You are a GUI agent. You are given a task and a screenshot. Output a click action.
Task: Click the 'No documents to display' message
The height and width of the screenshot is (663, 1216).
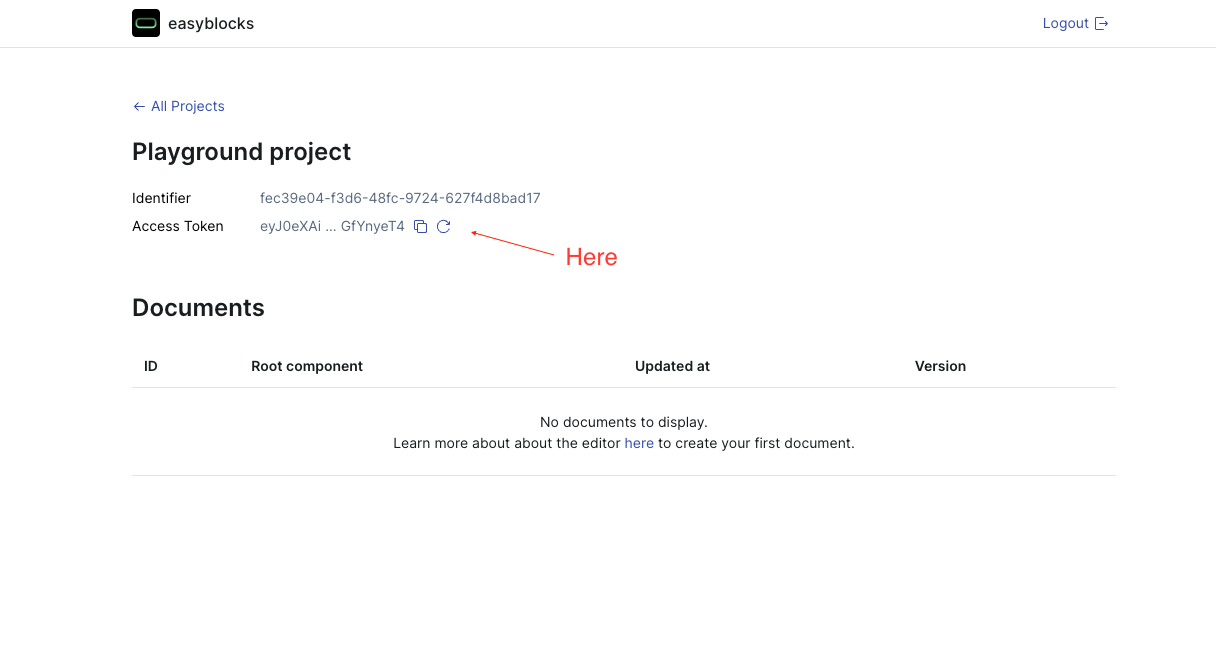[623, 423]
